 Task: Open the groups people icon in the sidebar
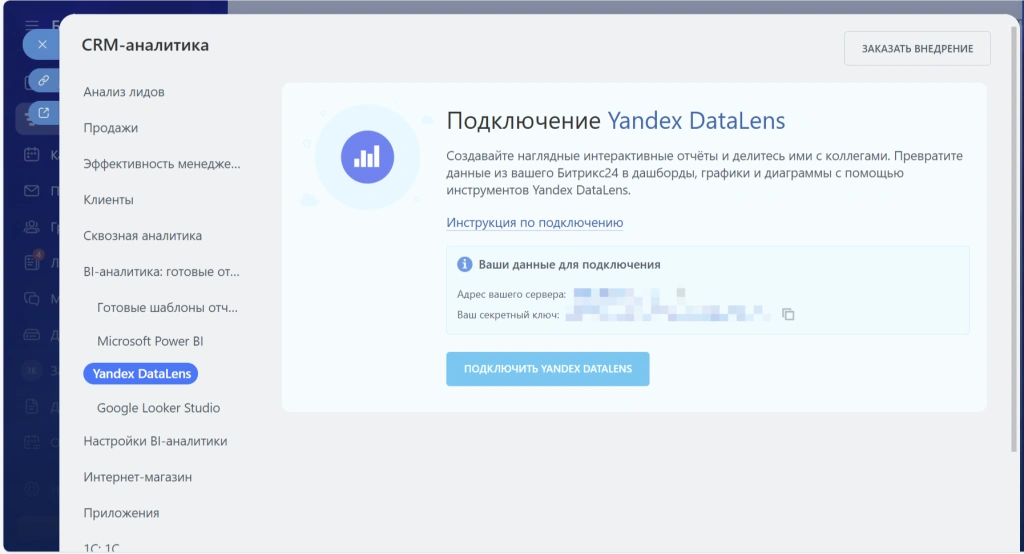[x=31, y=227]
